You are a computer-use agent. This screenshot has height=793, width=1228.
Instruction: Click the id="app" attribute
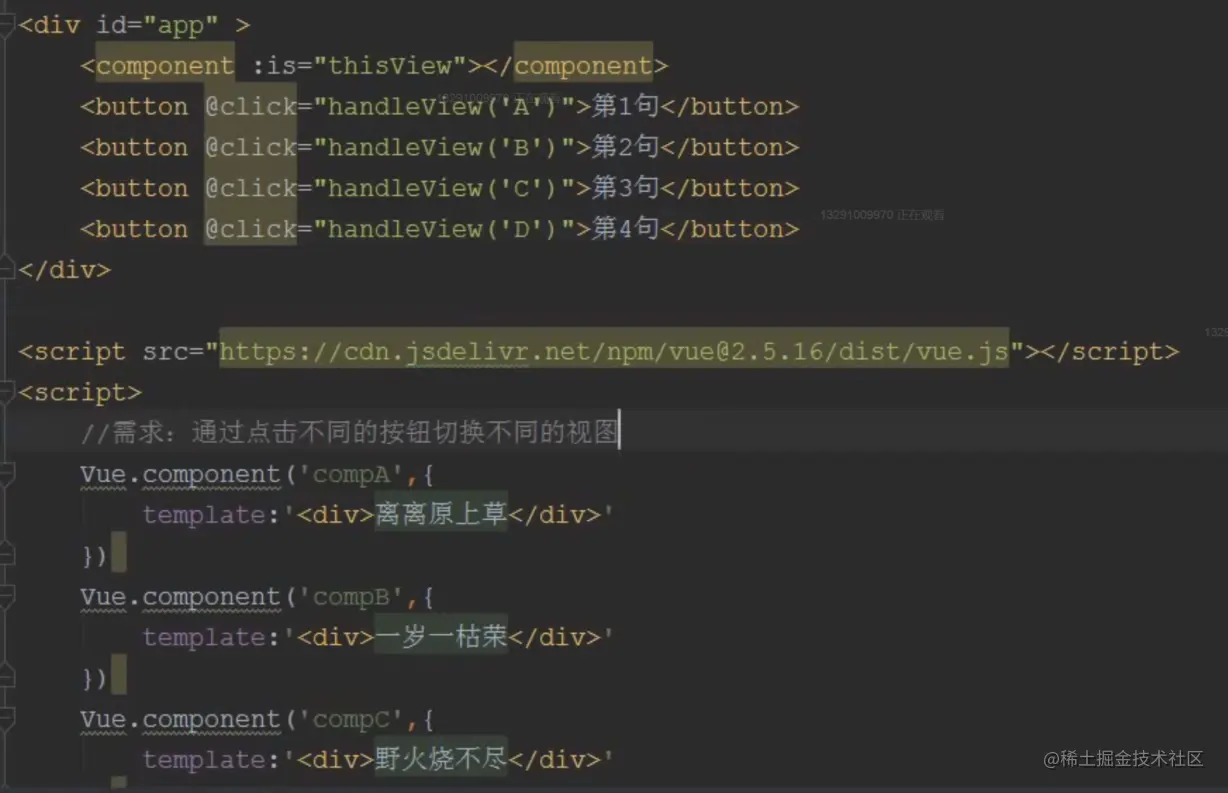coord(157,26)
